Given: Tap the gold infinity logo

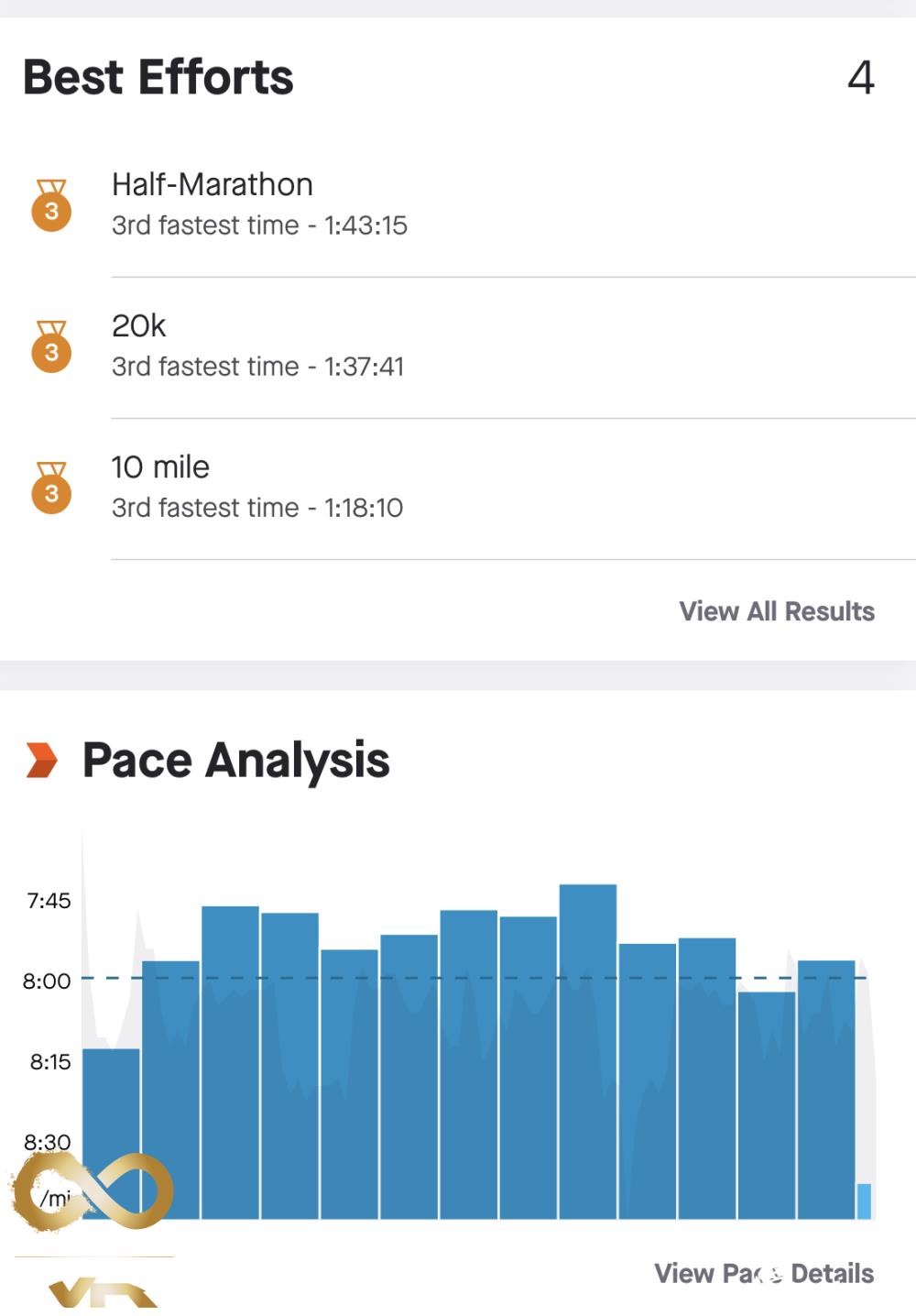Looking at the screenshot, I should pyautogui.click(x=92, y=1191).
